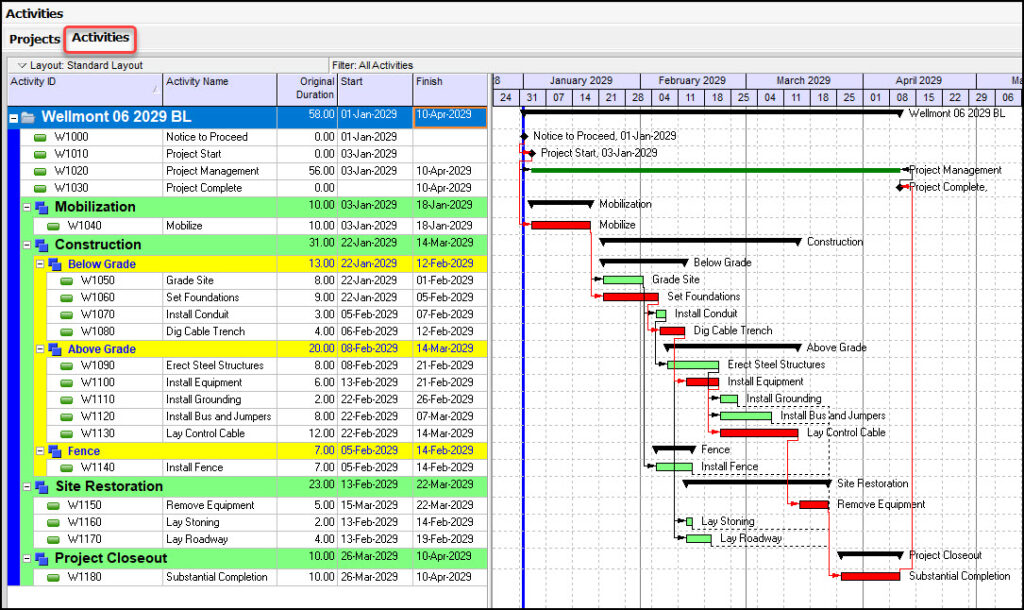Click the green Project Management Gantt bar

[x=716, y=170]
